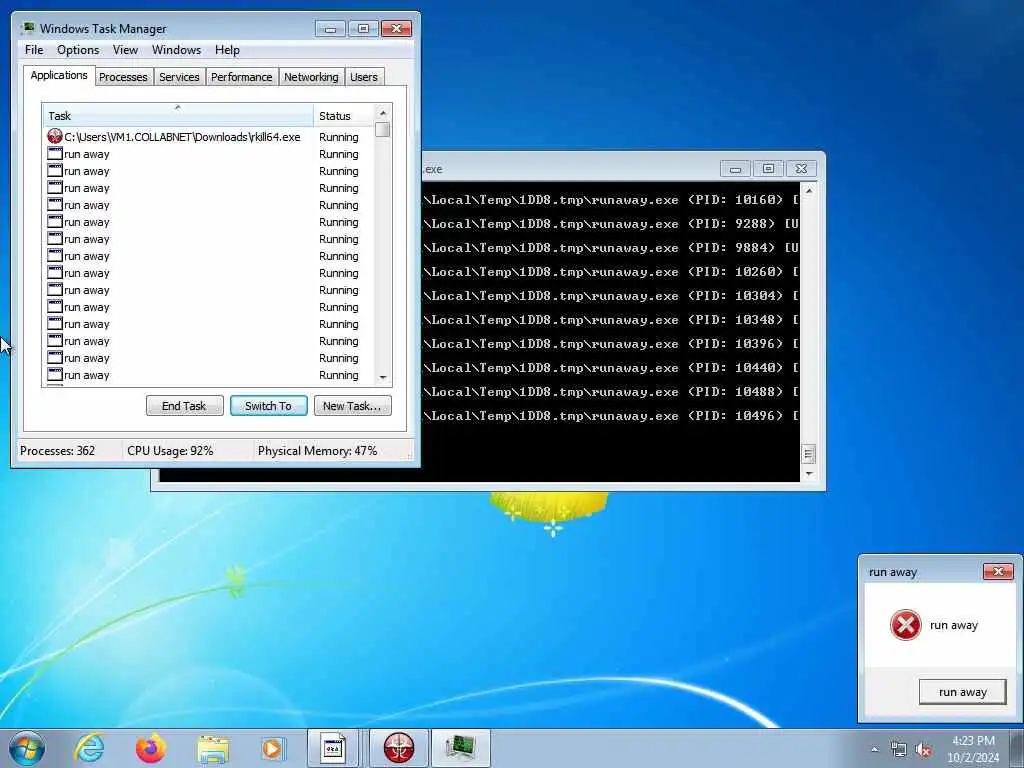Open the Start menu orb
Image resolution: width=1024 pixels, height=768 pixels.
click(26, 748)
